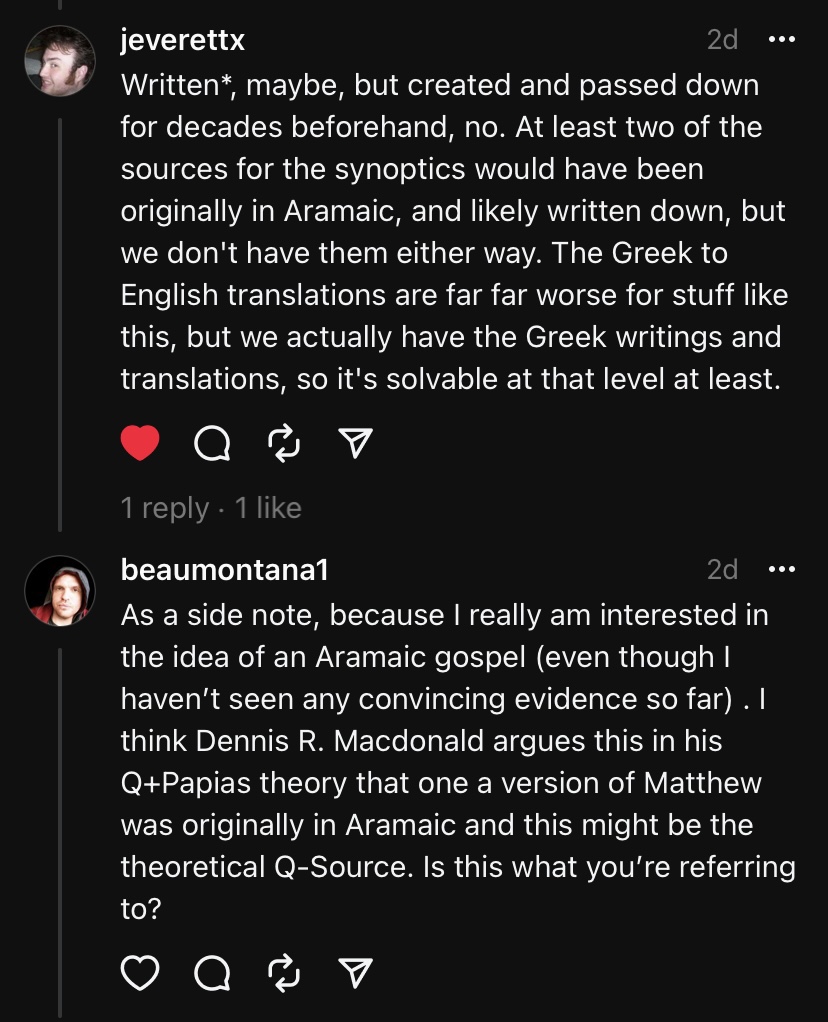Image resolution: width=828 pixels, height=1022 pixels.
Task: Open more options for jeverettx's post
Action: pyautogui.click(x=781, y=40)
